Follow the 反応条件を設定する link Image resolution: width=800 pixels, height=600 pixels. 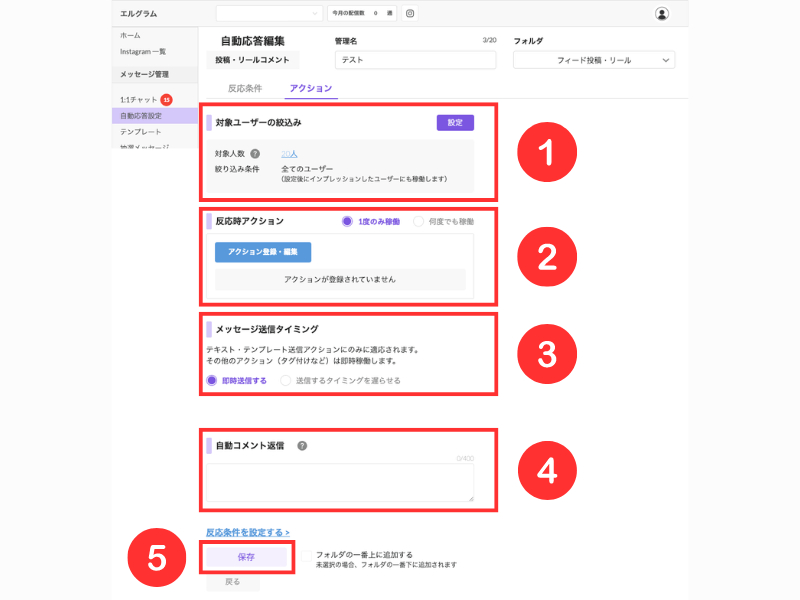pos(247,532)
